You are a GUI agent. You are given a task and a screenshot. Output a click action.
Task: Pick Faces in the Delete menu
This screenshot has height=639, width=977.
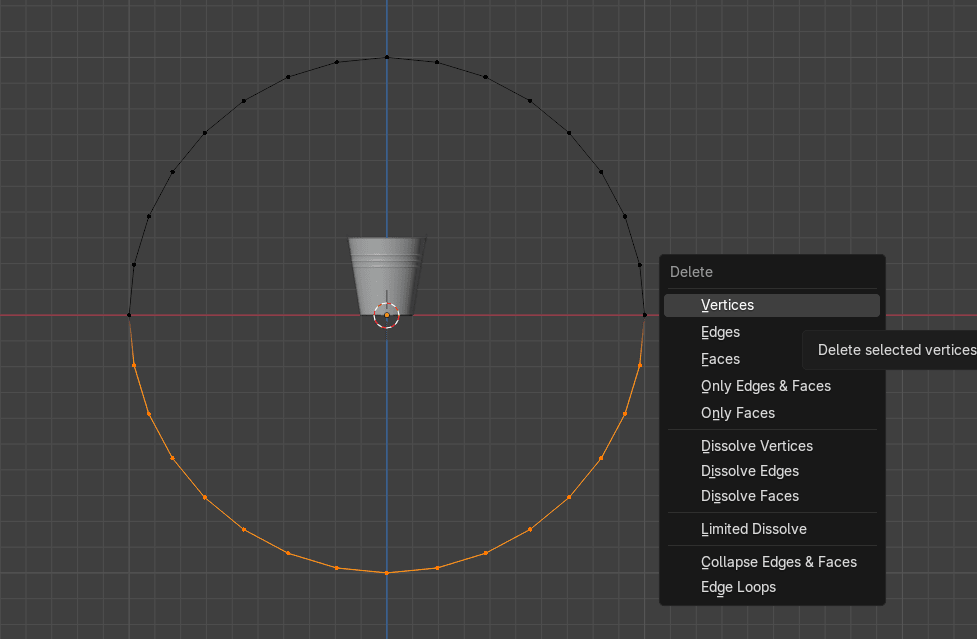(720, 359)
